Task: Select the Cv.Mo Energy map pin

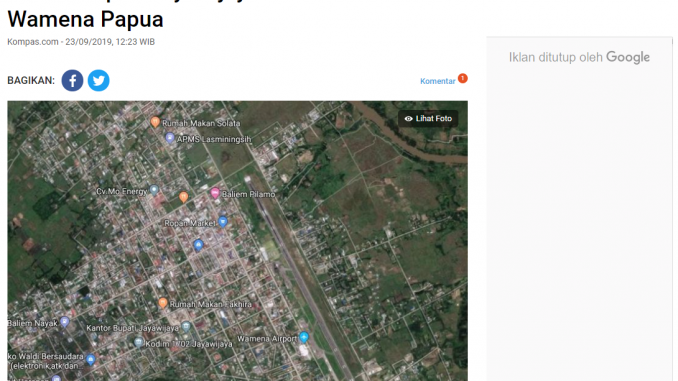Action: click(154, 190)
